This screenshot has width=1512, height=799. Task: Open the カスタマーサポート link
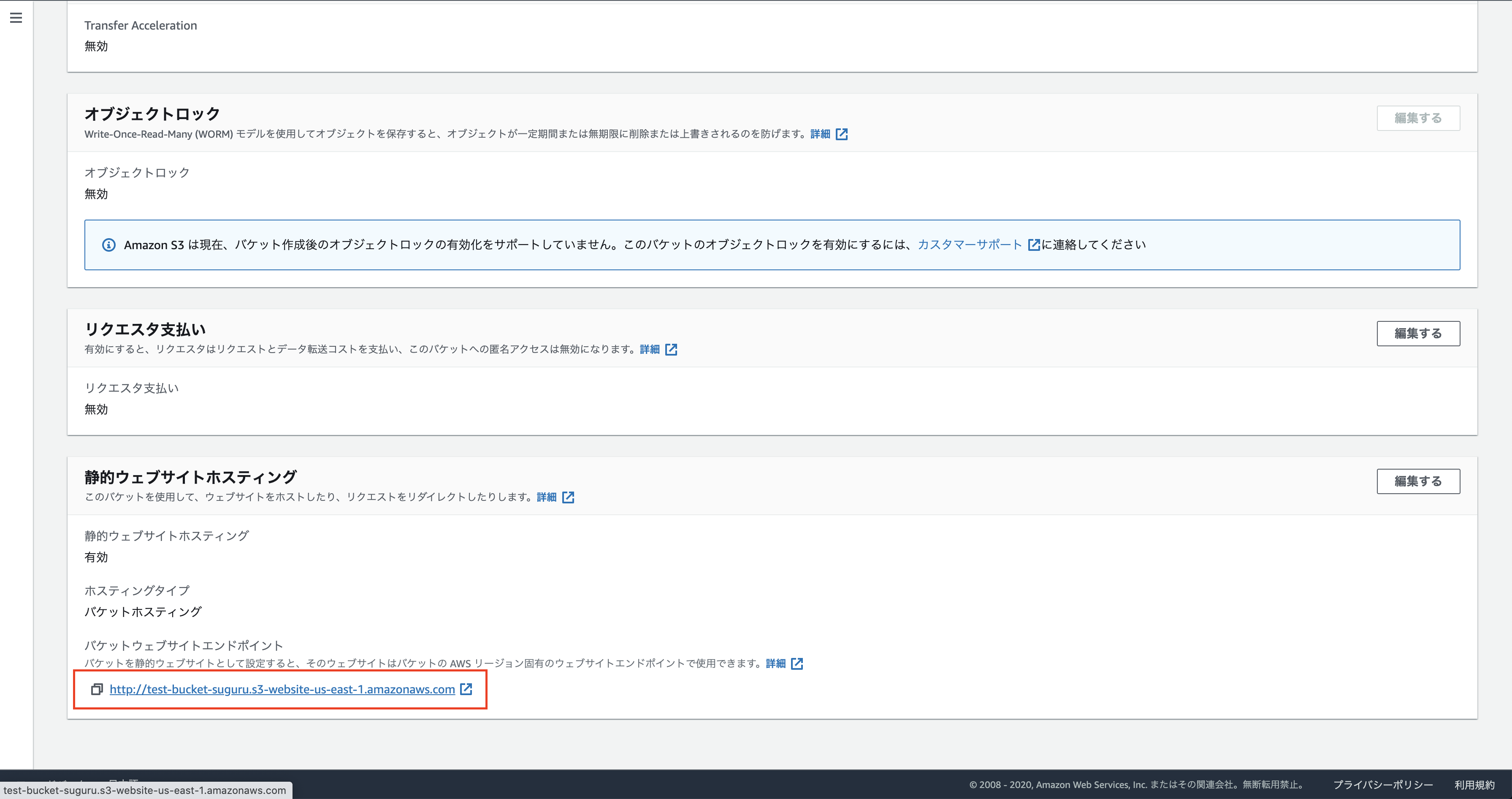coord(969,245)
